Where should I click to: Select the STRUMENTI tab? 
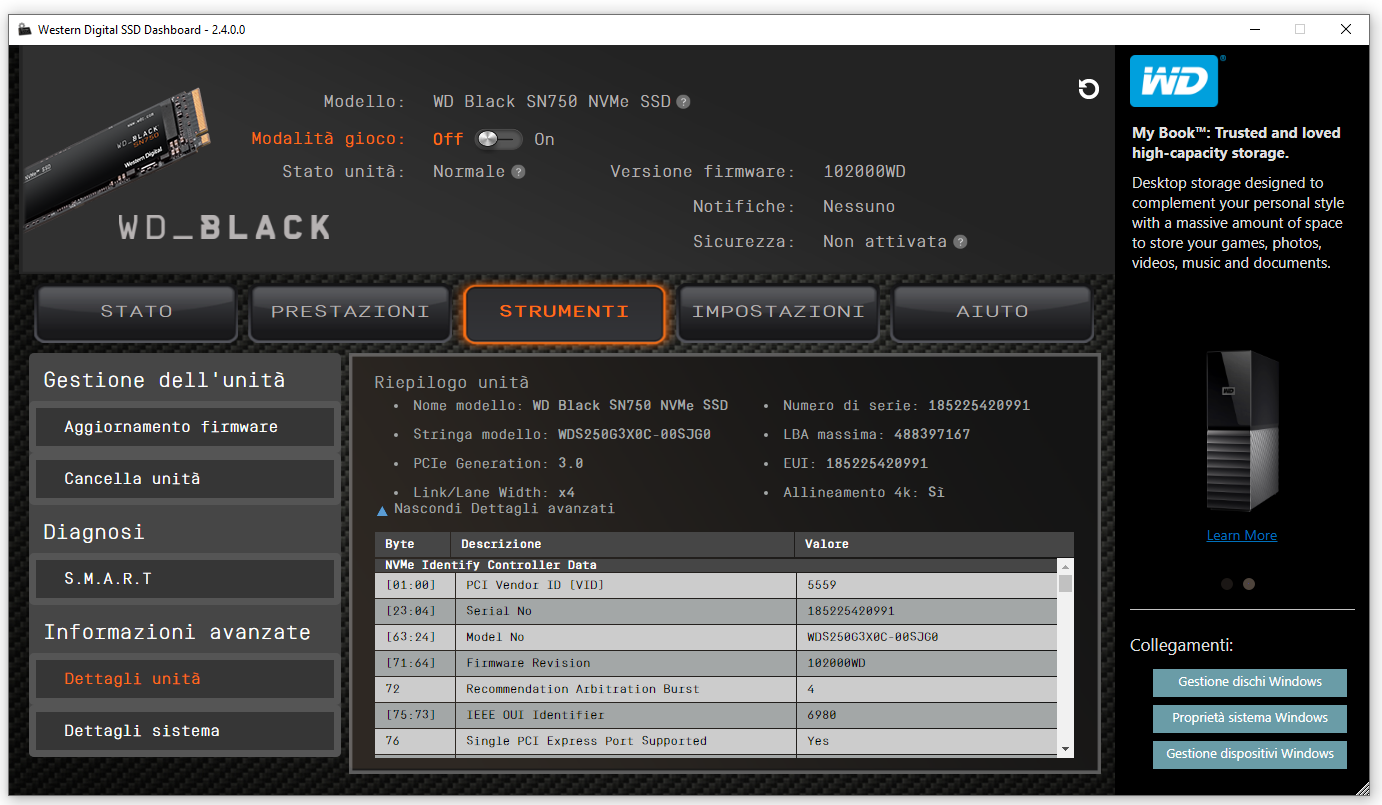point(564,312)
